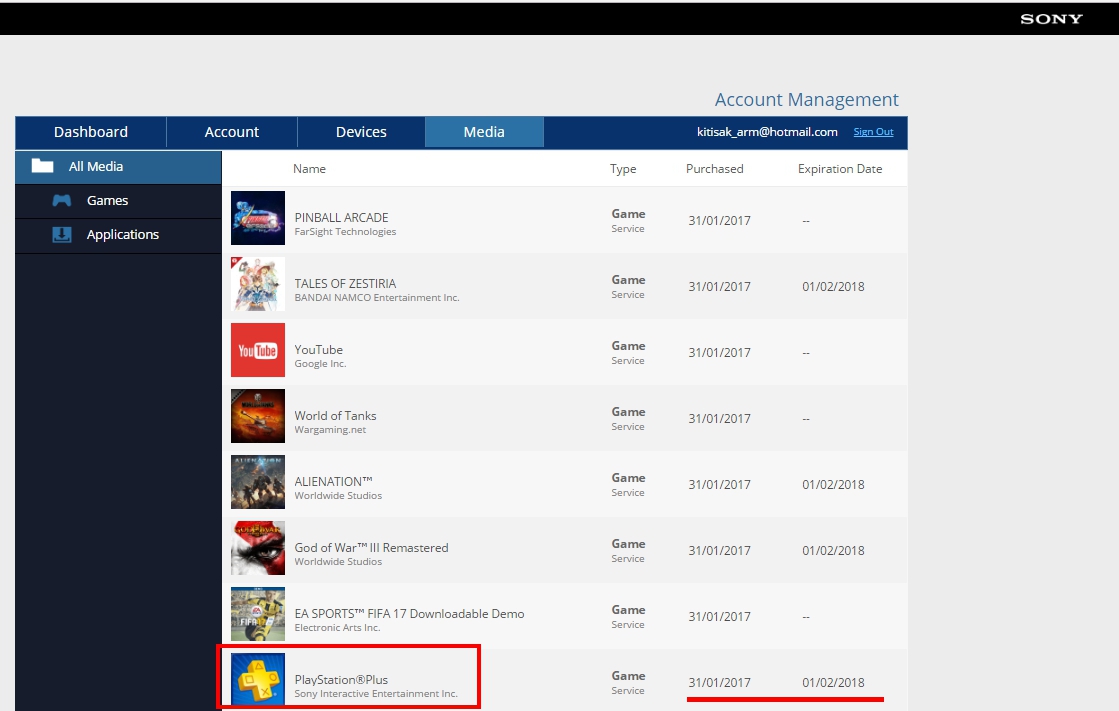
Task: Click the Games controller icon
Action: click(62, 201)
